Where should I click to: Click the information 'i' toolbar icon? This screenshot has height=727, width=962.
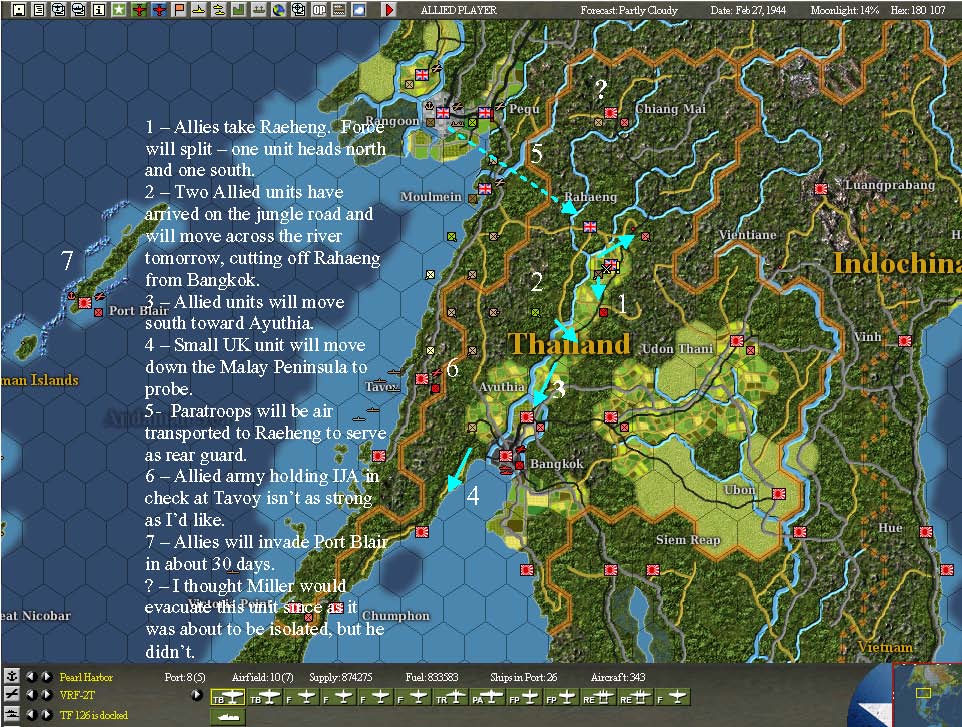click(x=98, y=9)
